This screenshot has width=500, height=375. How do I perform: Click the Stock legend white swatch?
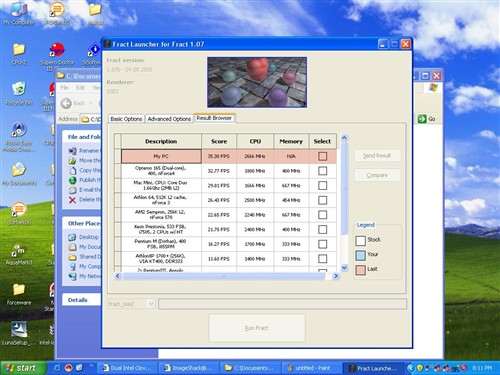click(x=360, y=241)
